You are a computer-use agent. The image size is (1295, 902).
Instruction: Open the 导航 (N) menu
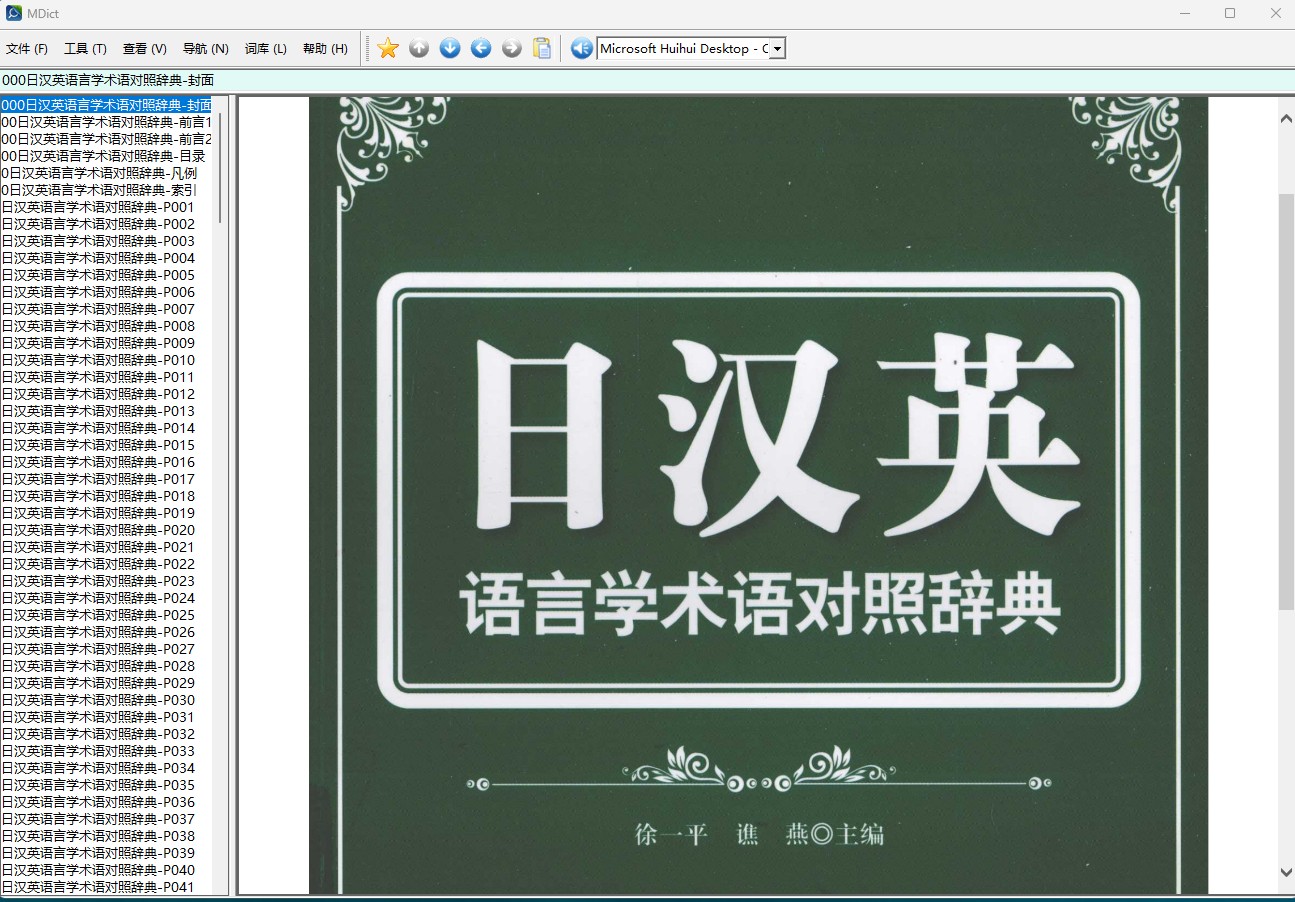[x=206, y=49]
